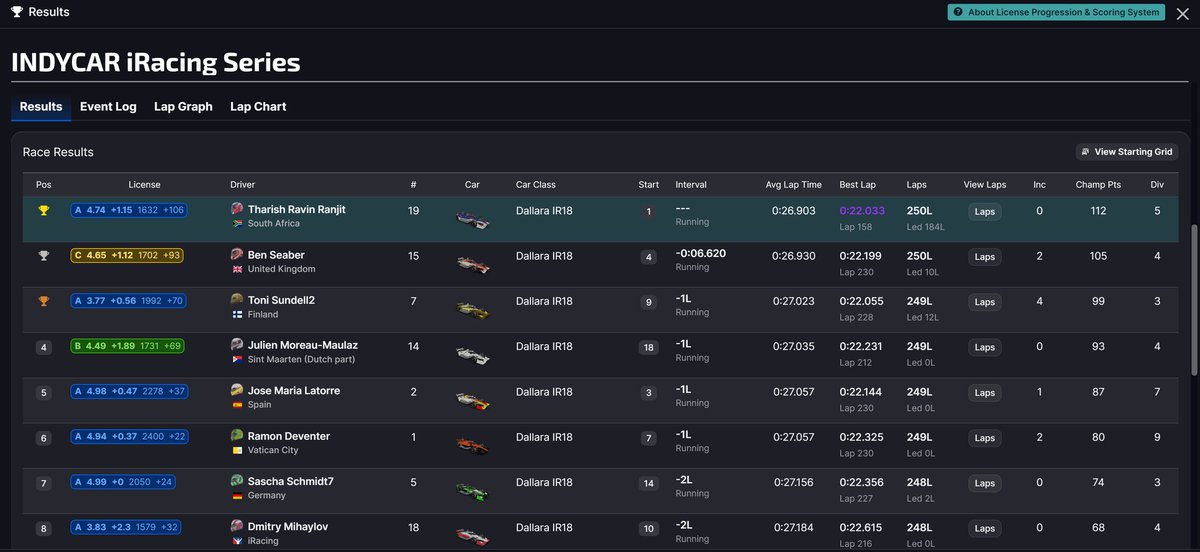Click the gold trophy in Tharish's row
Image resolution: width=1200 pixels, height=552 pixels.
coord(43,211)
